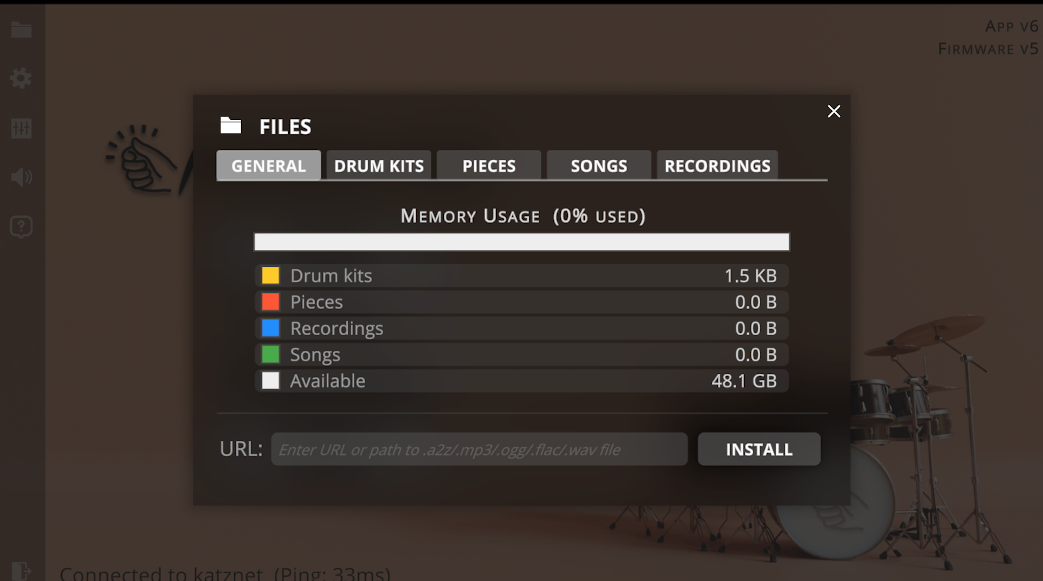Open the mixer panel in the sidebar
Screen dimensions: 1043x581
click(x=21, y=128)
